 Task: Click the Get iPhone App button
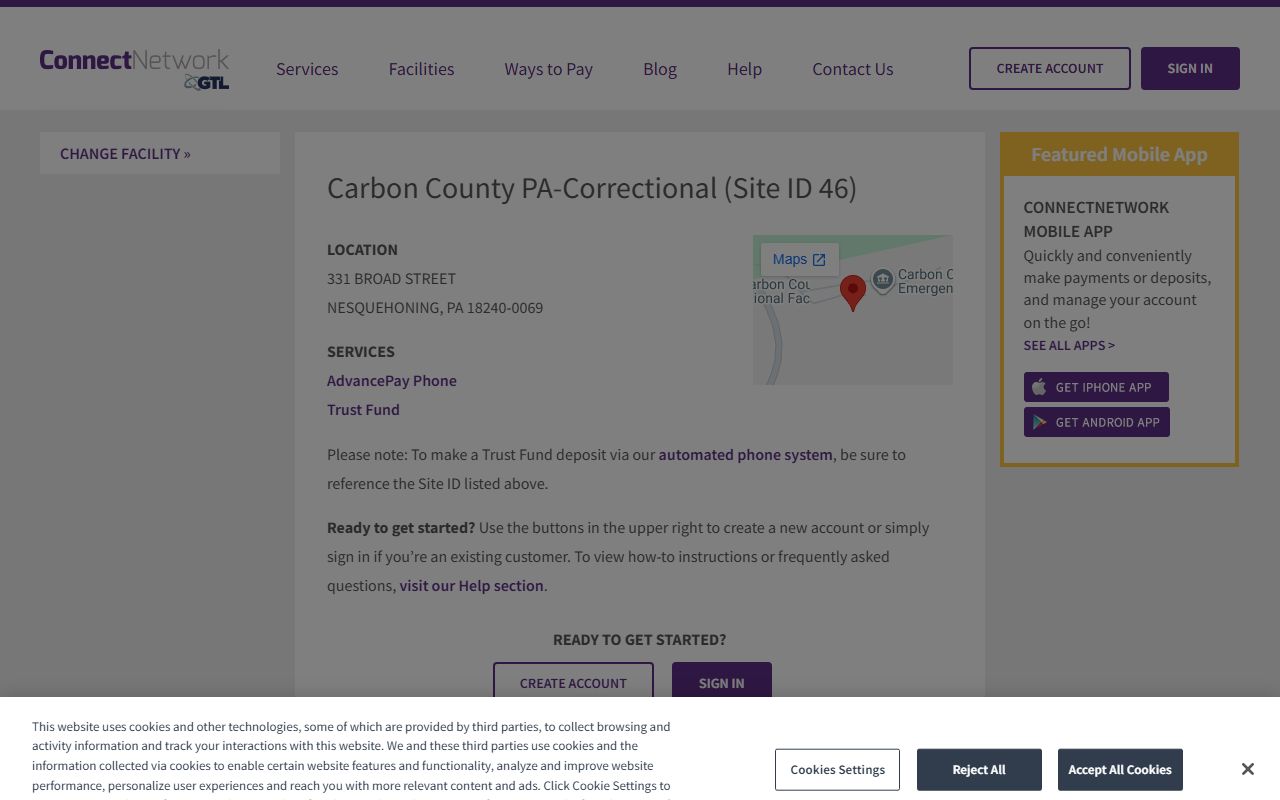coord(1096,387)
